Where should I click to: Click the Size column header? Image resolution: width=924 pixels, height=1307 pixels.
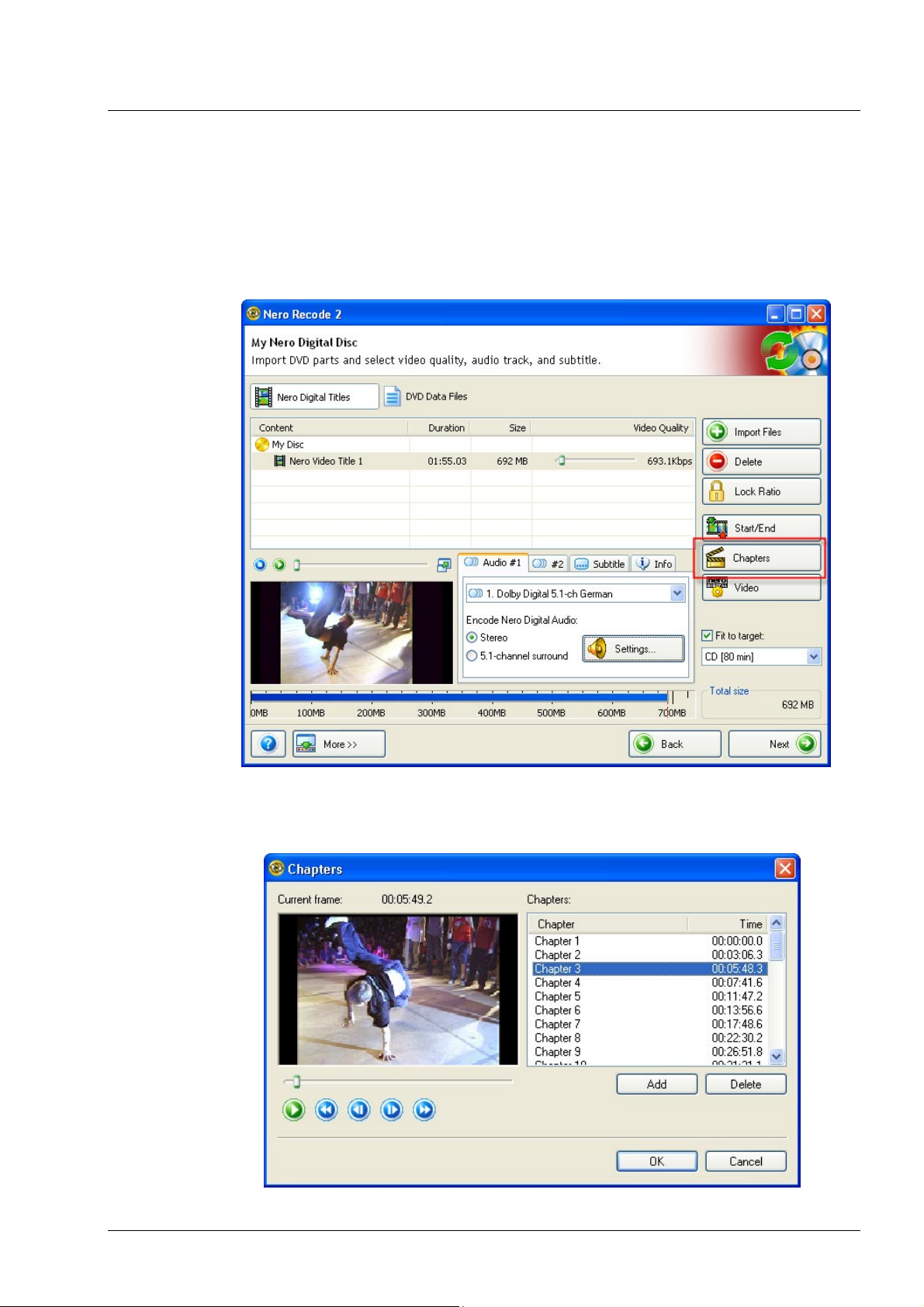[500, 427]
